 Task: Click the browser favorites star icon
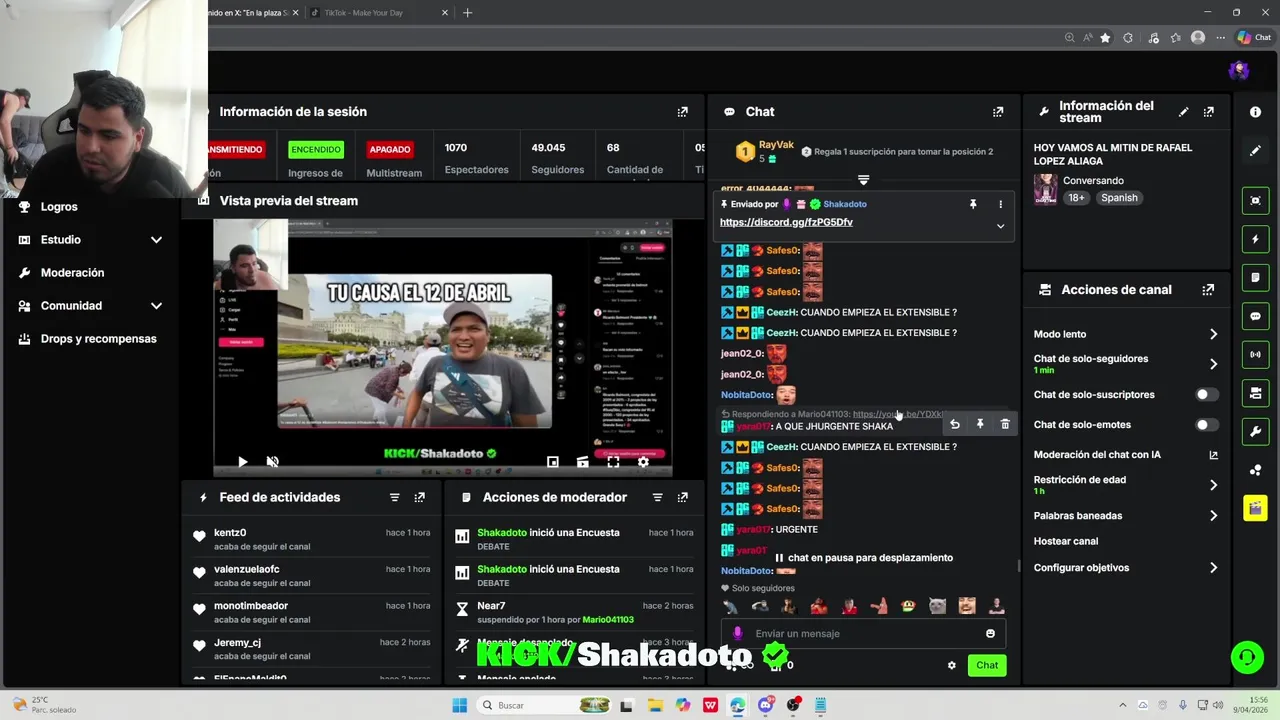click(x=1105, y=38)
